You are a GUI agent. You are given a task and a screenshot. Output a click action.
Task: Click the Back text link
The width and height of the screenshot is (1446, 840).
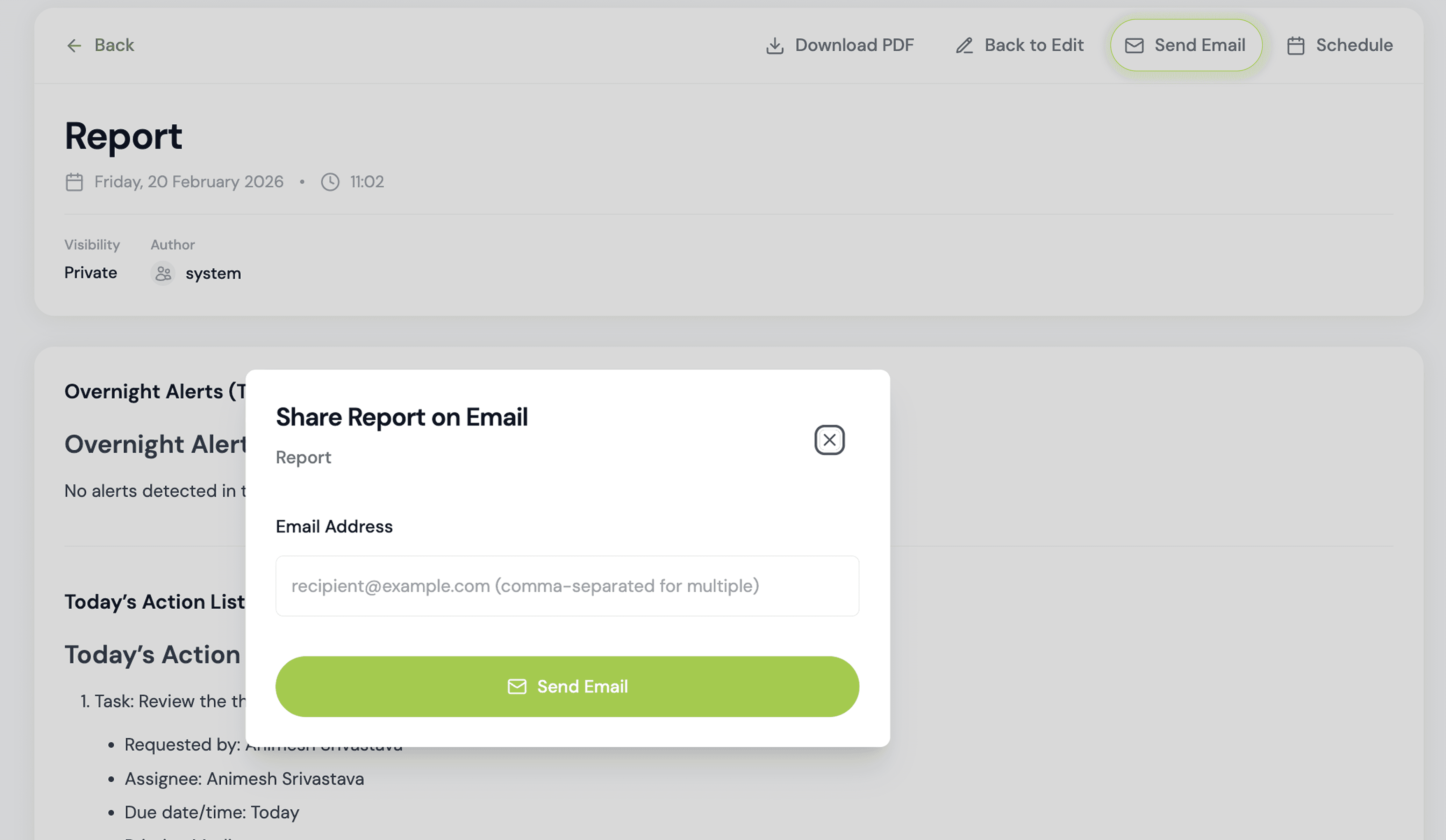pos(114,45)
